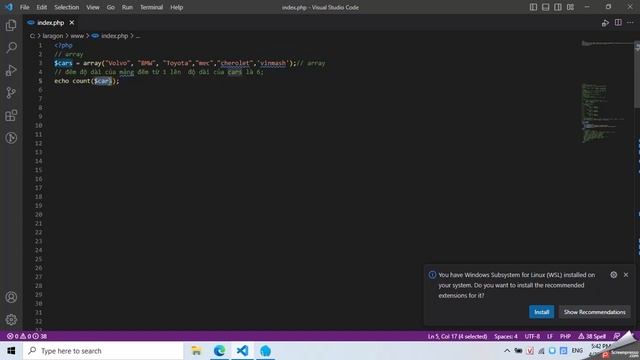The width and height of the screenshot is (640, 360).
Task: Click errors and warnings status indicator
Action: (27, 336)
